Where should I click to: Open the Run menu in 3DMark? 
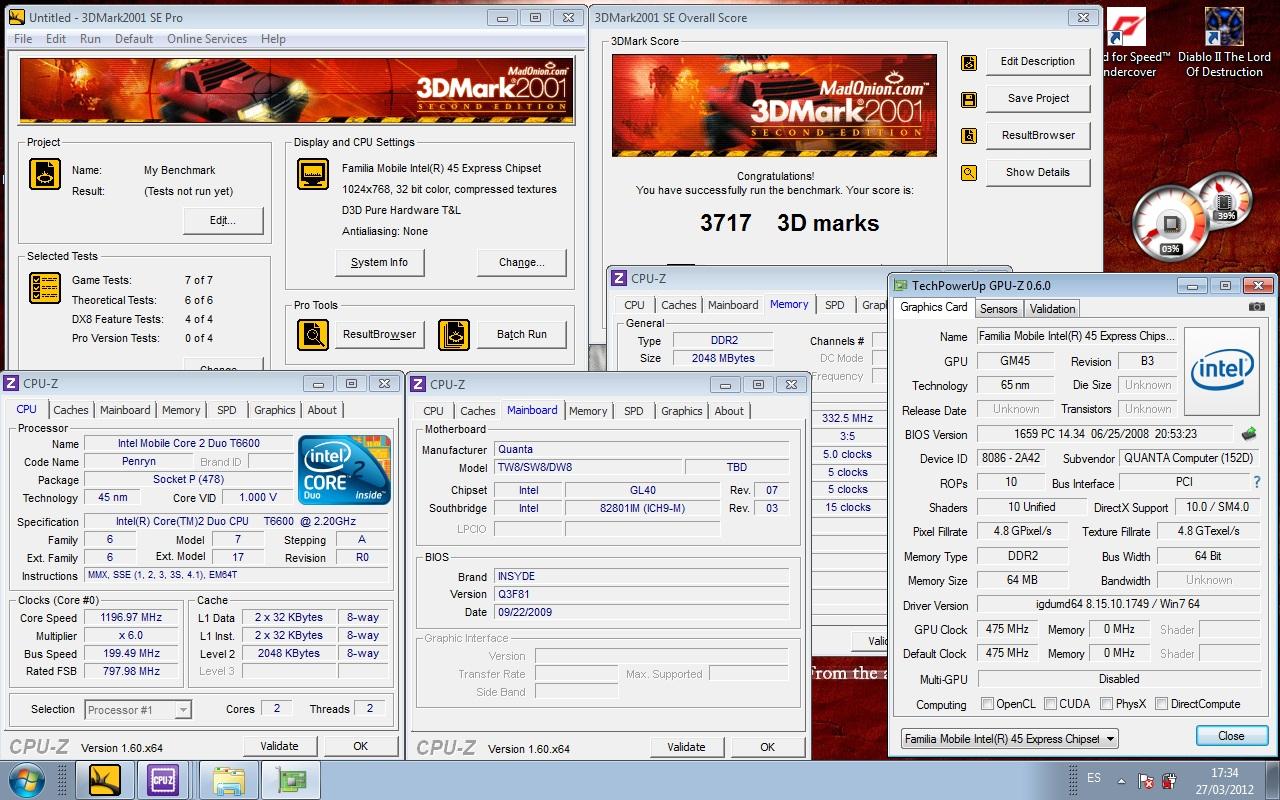90,39
